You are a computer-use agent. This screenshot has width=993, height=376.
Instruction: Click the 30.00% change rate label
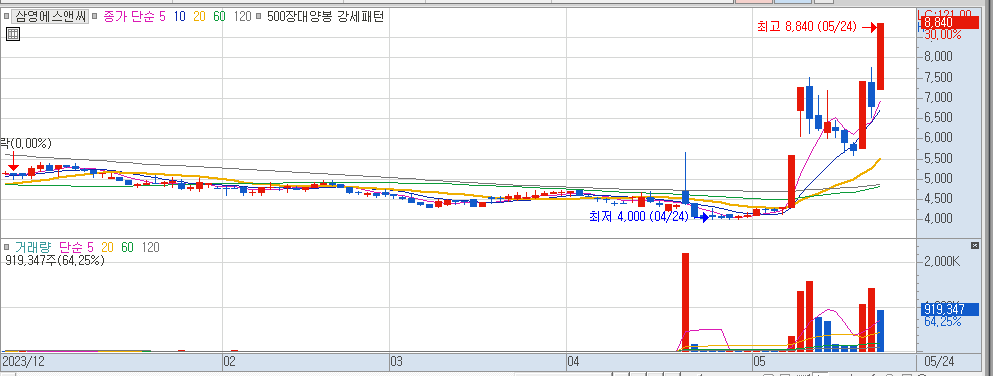point(942,35)
